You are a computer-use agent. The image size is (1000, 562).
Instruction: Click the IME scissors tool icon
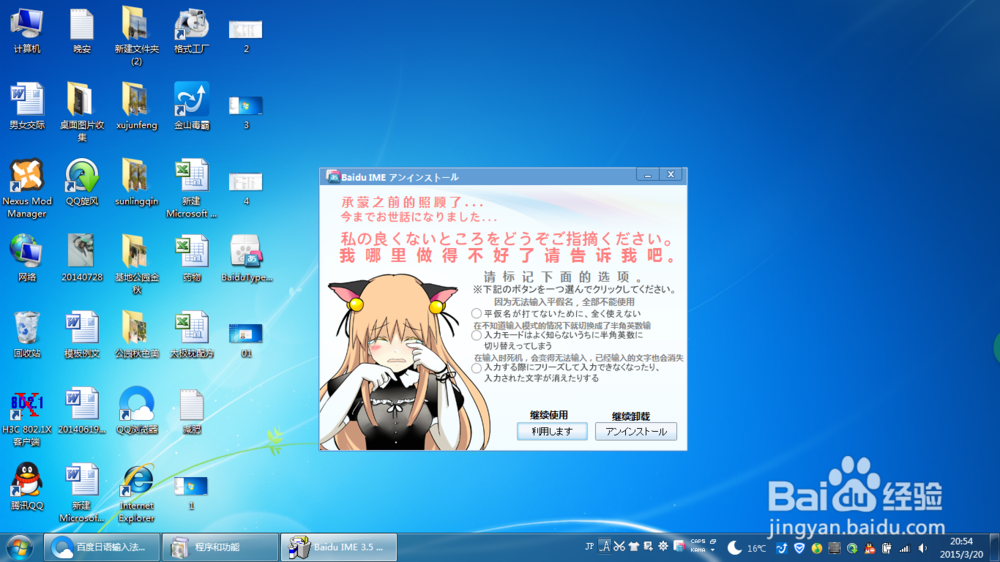619,547
